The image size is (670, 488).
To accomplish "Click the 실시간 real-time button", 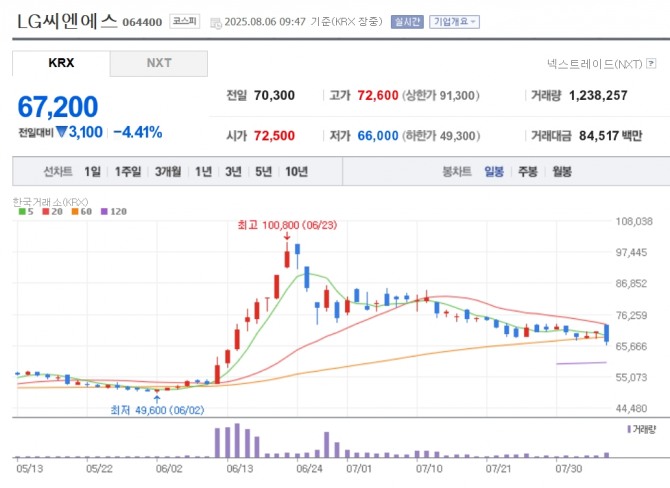I will click(x=406, y=21).
